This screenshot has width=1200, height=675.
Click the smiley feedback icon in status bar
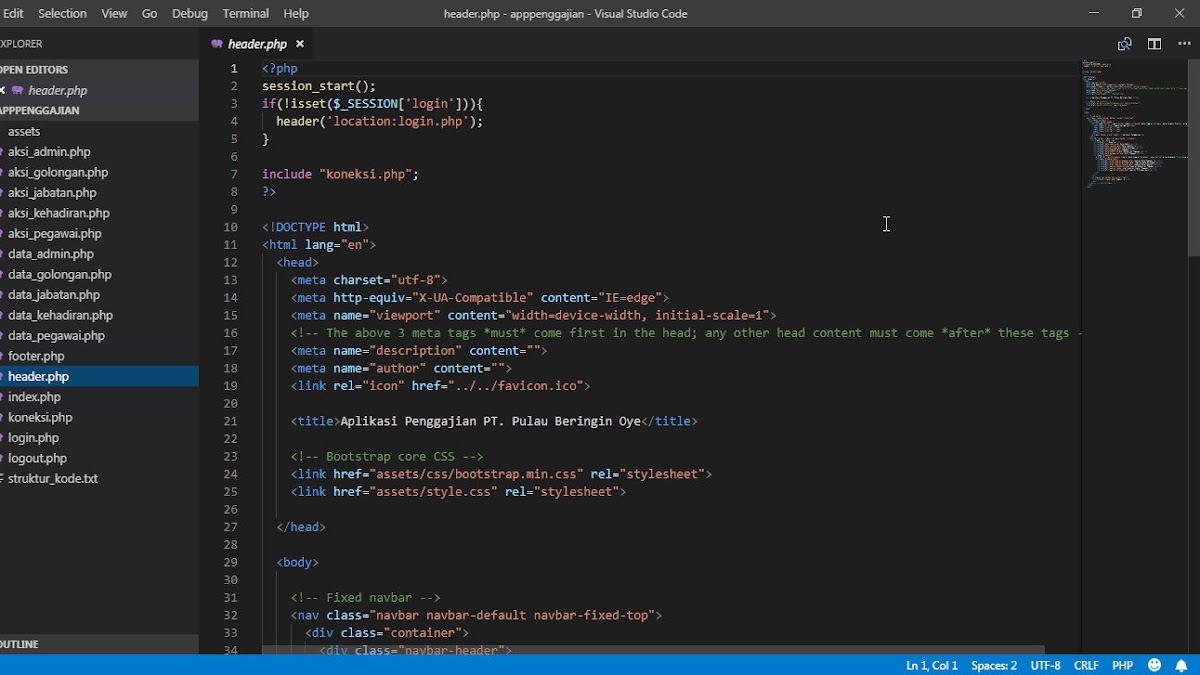[1154, 665]
